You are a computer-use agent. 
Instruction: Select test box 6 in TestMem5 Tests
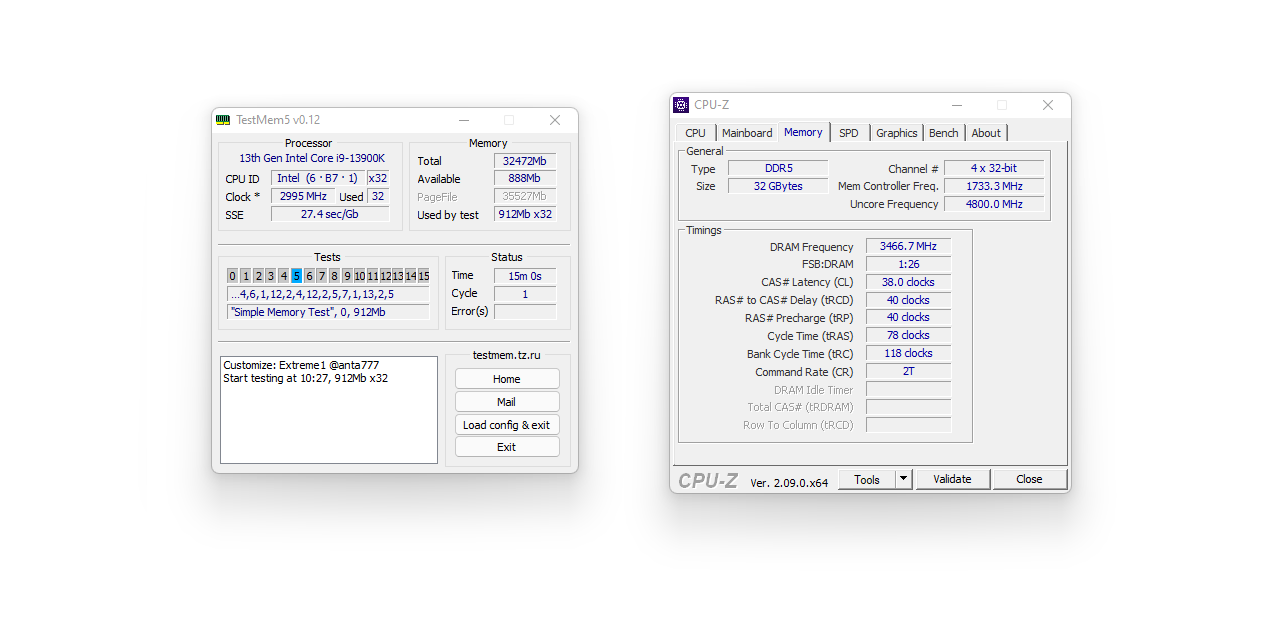point(309,276)
